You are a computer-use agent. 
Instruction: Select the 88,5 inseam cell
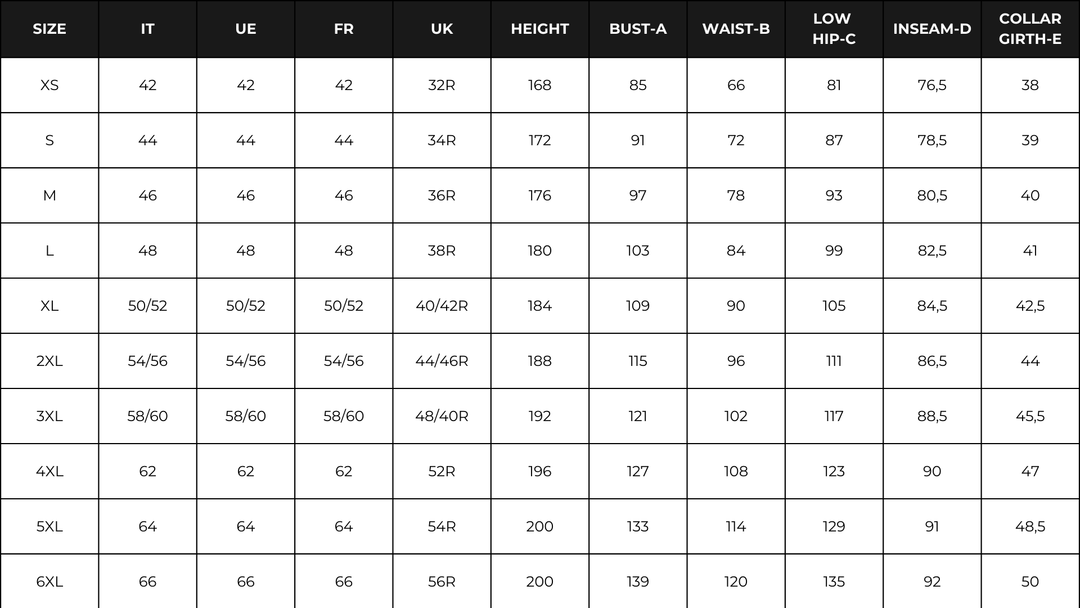931,416
